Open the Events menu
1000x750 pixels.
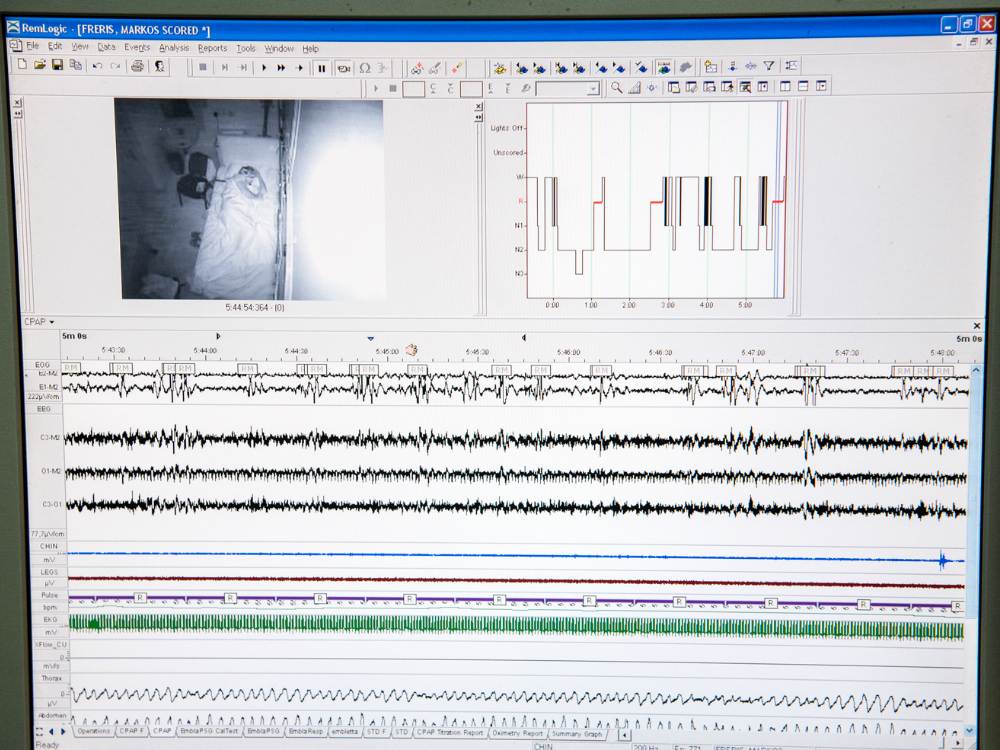click(136, 47)
